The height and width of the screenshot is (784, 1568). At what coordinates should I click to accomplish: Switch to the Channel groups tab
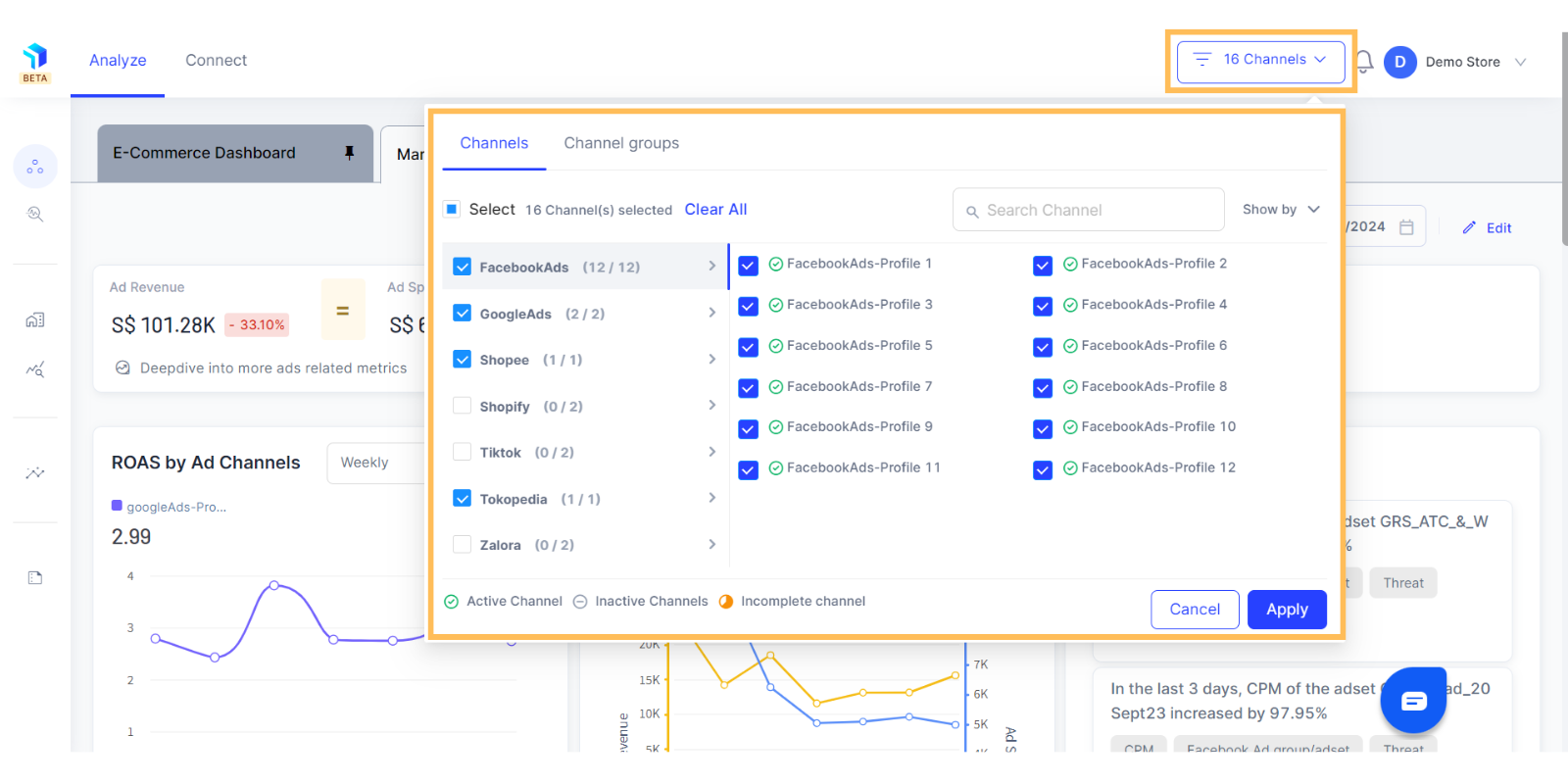coord(621,143)
